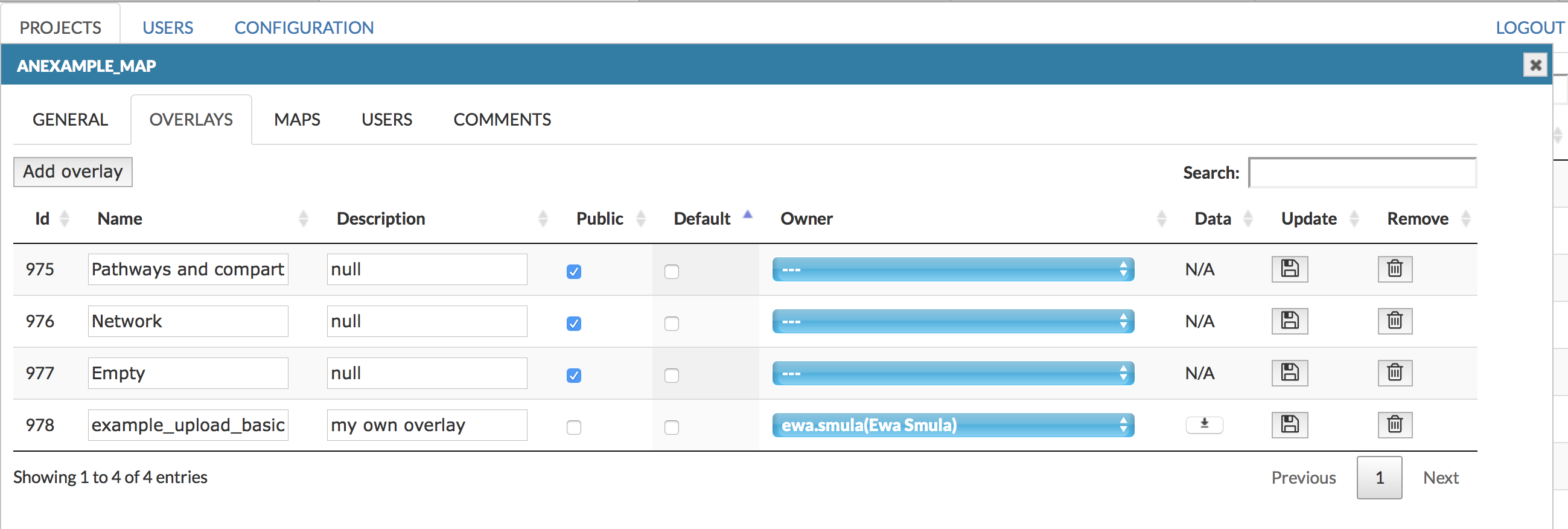Delete the example_upload_basic overlay
The image size is (1568, 529).
(1395, 425)
